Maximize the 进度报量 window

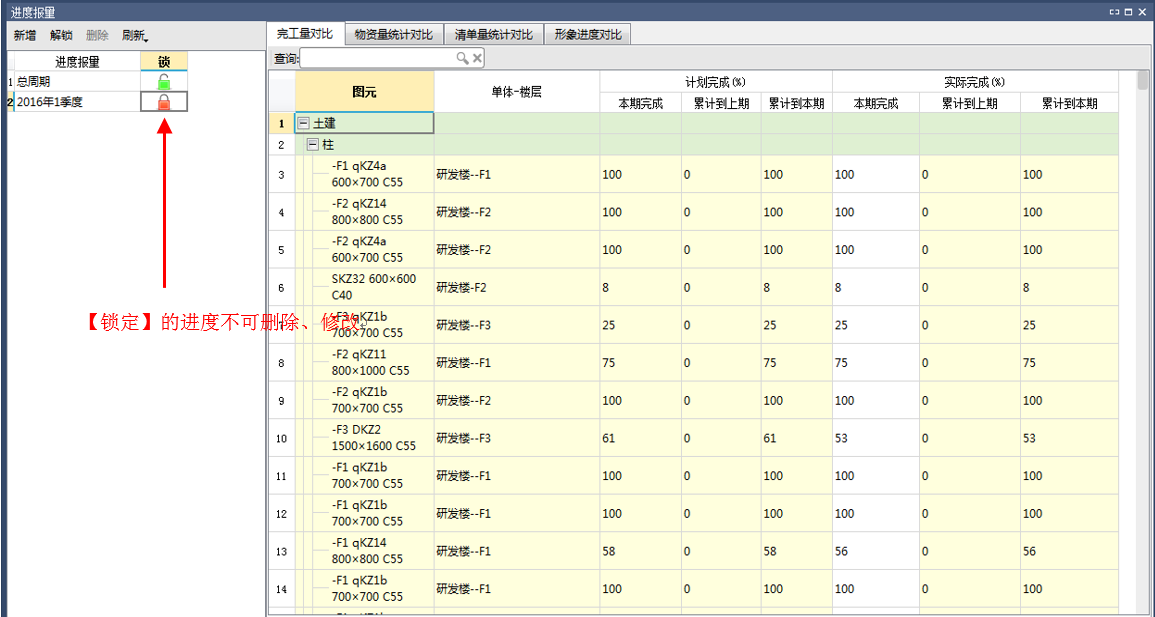[1128, 12]
